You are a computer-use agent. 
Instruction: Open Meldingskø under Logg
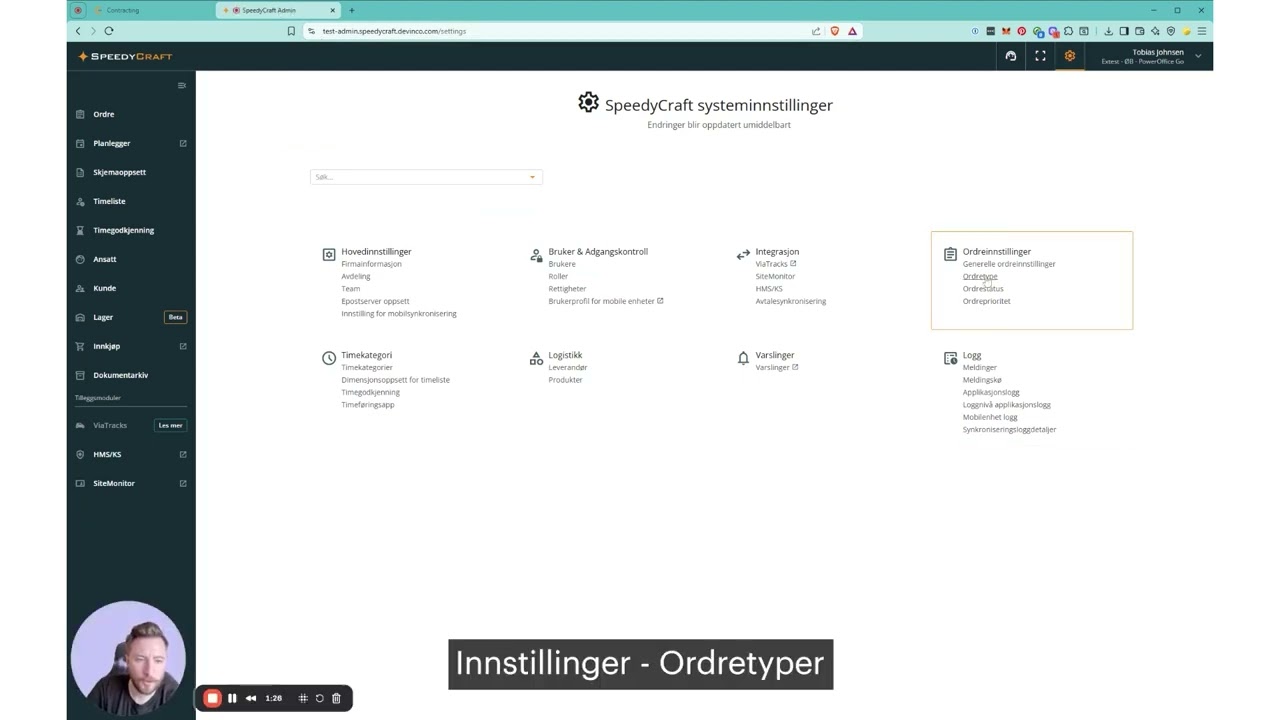(982, 380)
